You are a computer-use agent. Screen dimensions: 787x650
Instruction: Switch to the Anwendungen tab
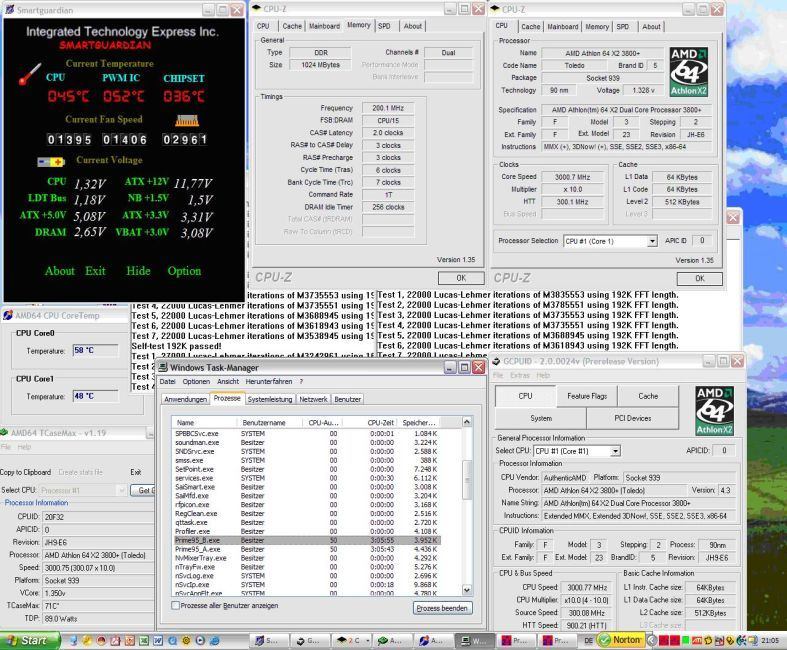[186, 399]
